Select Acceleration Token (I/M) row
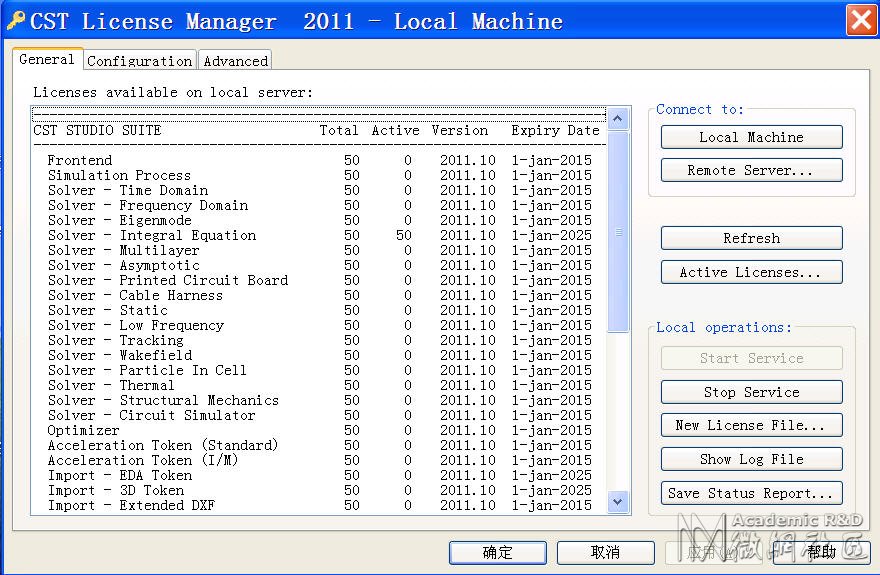Image resolution: width=880 pixels, height=575 pixels. [x=319, y=461]
